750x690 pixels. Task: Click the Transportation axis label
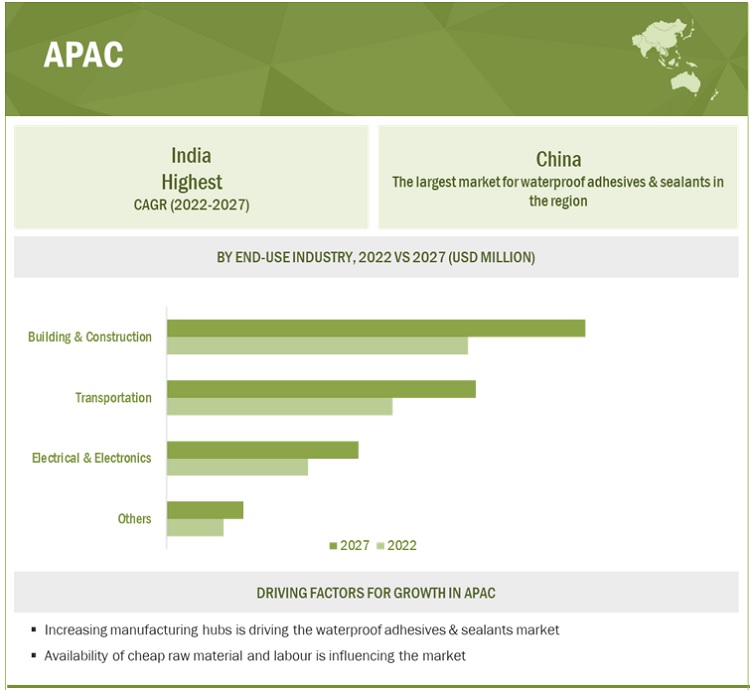coord(113,398)
